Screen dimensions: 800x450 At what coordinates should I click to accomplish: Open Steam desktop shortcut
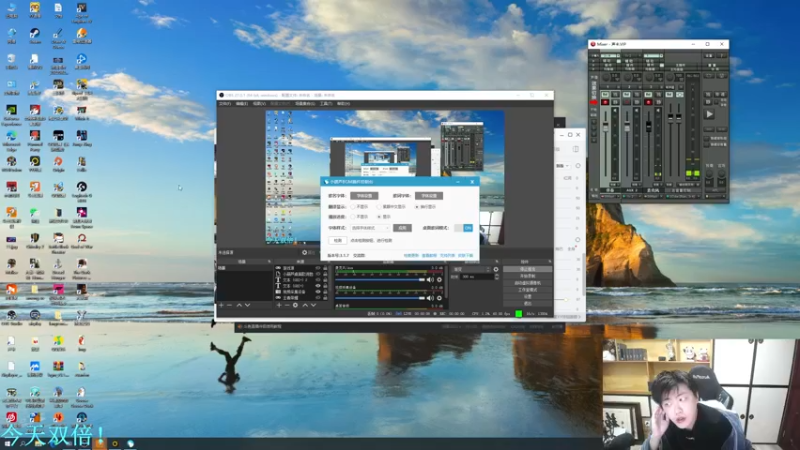click(35, 37)
